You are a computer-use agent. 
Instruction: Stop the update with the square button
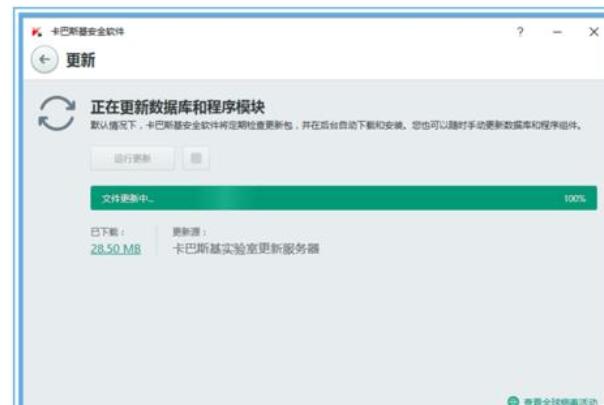(196, 158)
